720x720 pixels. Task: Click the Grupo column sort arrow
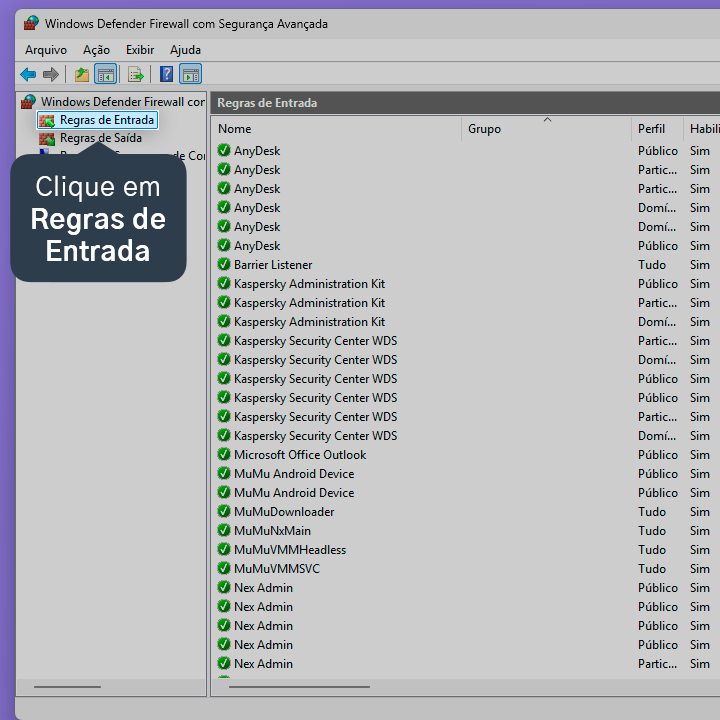click(547, 119)
